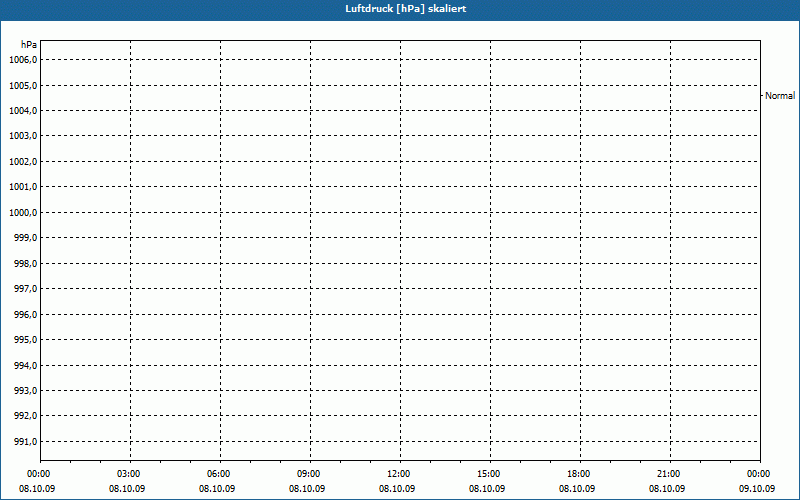Click the 996,0 axis value
800x500 pixels.
(x=26, y=314)
